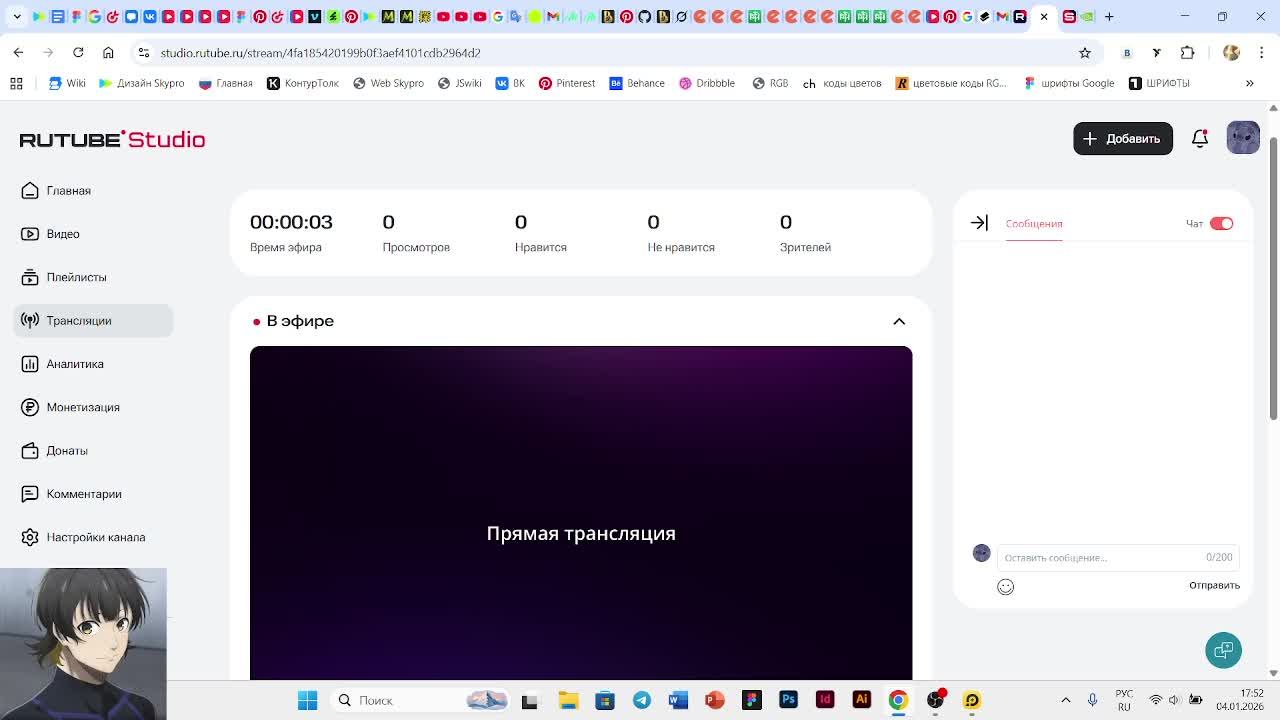Viewport: 1280px width, 720px height.
Task: Click the Комментарии speech bubble icon
Action: [30, 494]
